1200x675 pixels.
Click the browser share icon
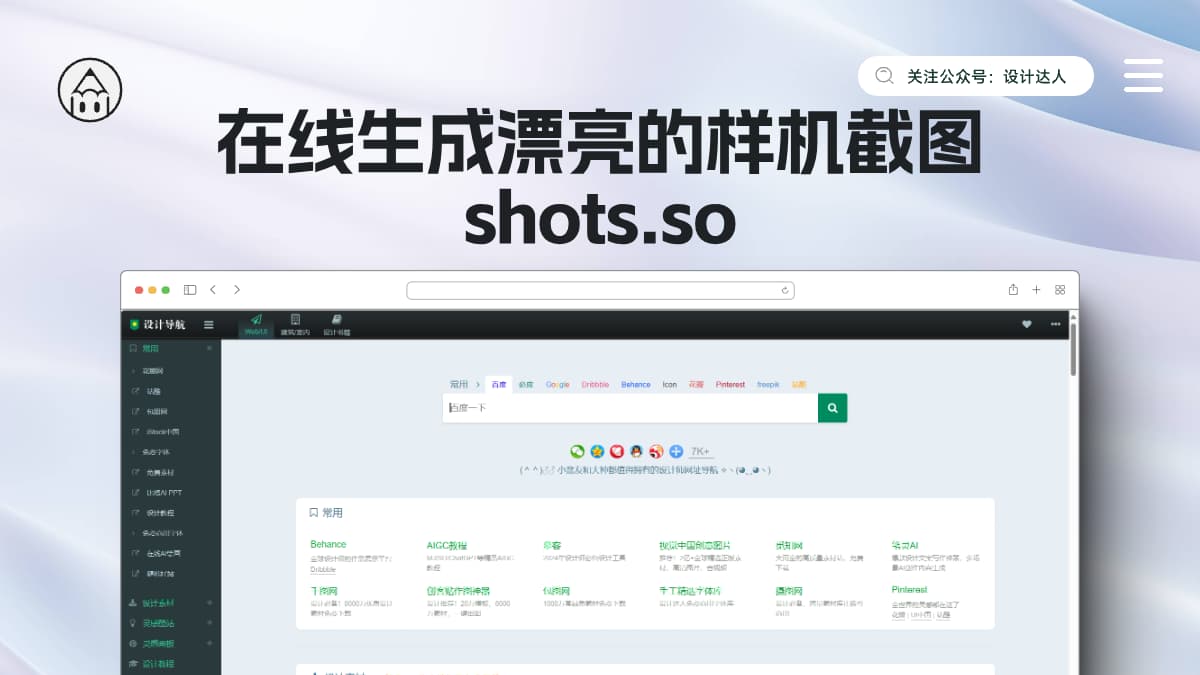coord(1013,290)
